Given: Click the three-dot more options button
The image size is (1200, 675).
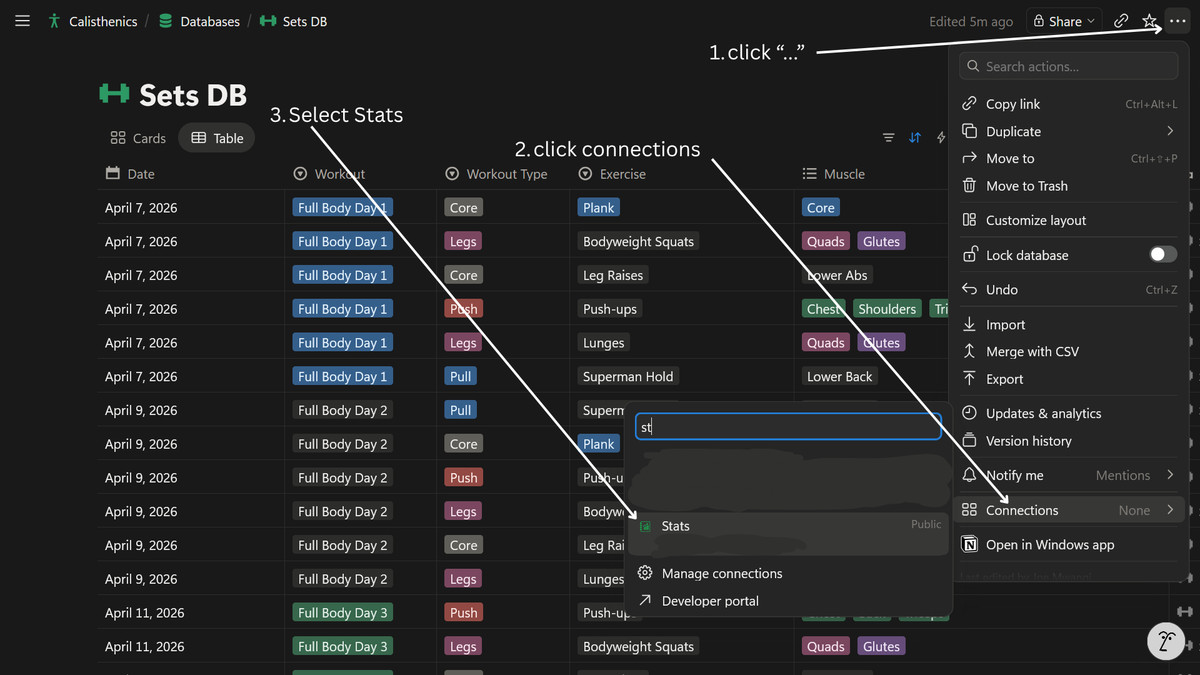Looking at the screenshot, I should pos(1177,21).
